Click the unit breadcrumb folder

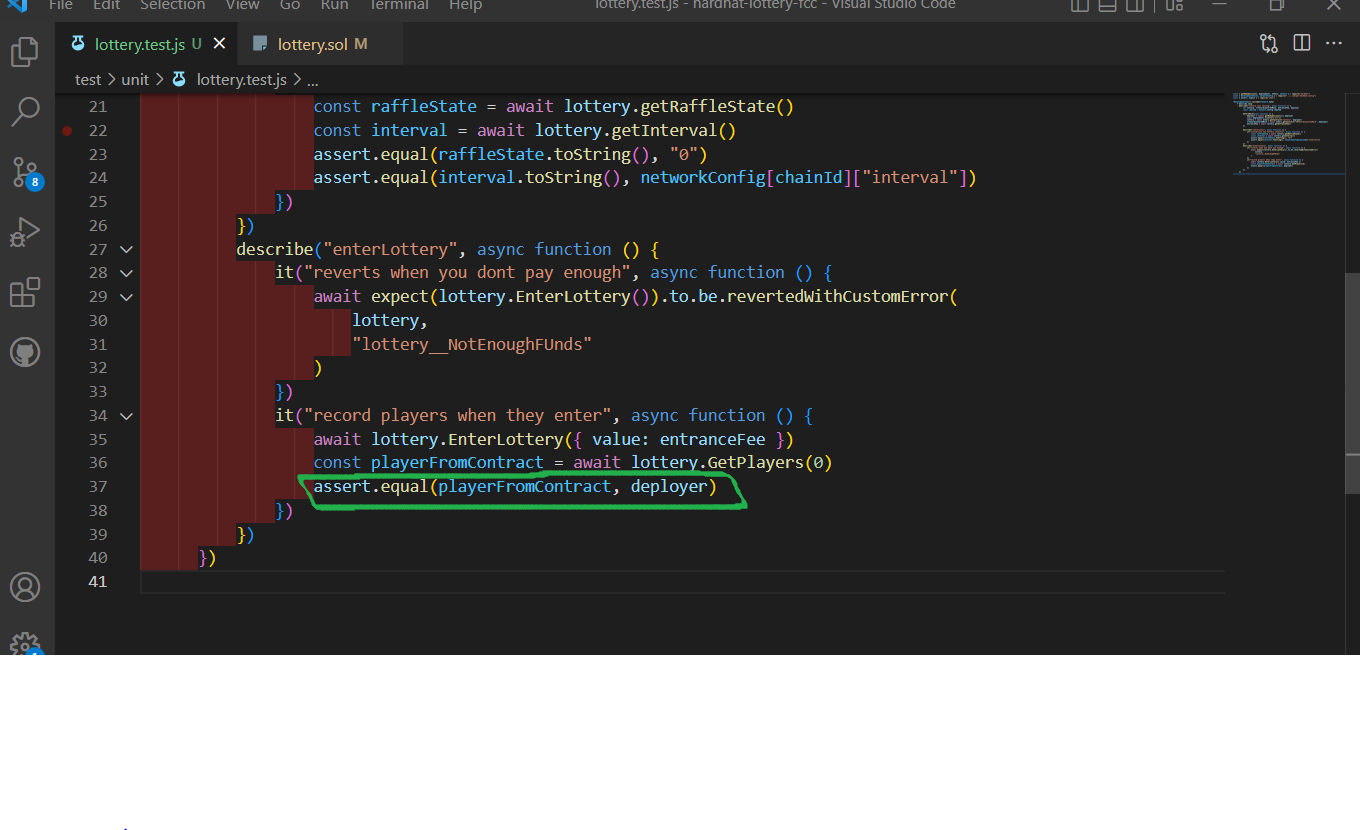(135, 79)
